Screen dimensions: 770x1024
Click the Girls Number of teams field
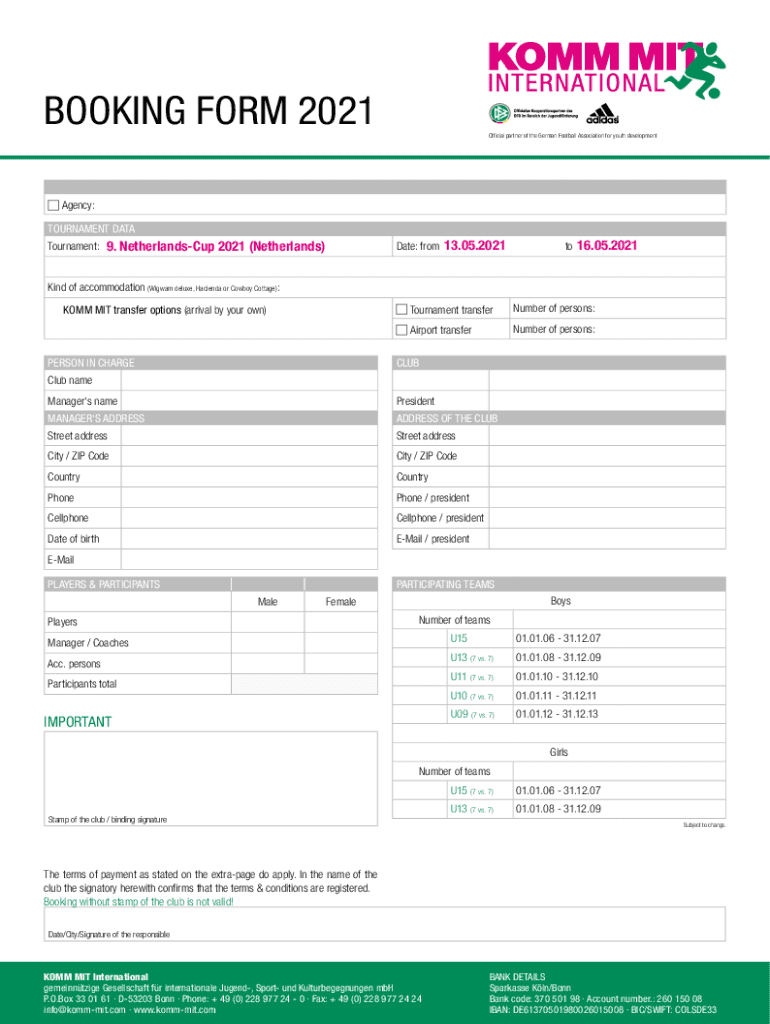tap(619, 771)
